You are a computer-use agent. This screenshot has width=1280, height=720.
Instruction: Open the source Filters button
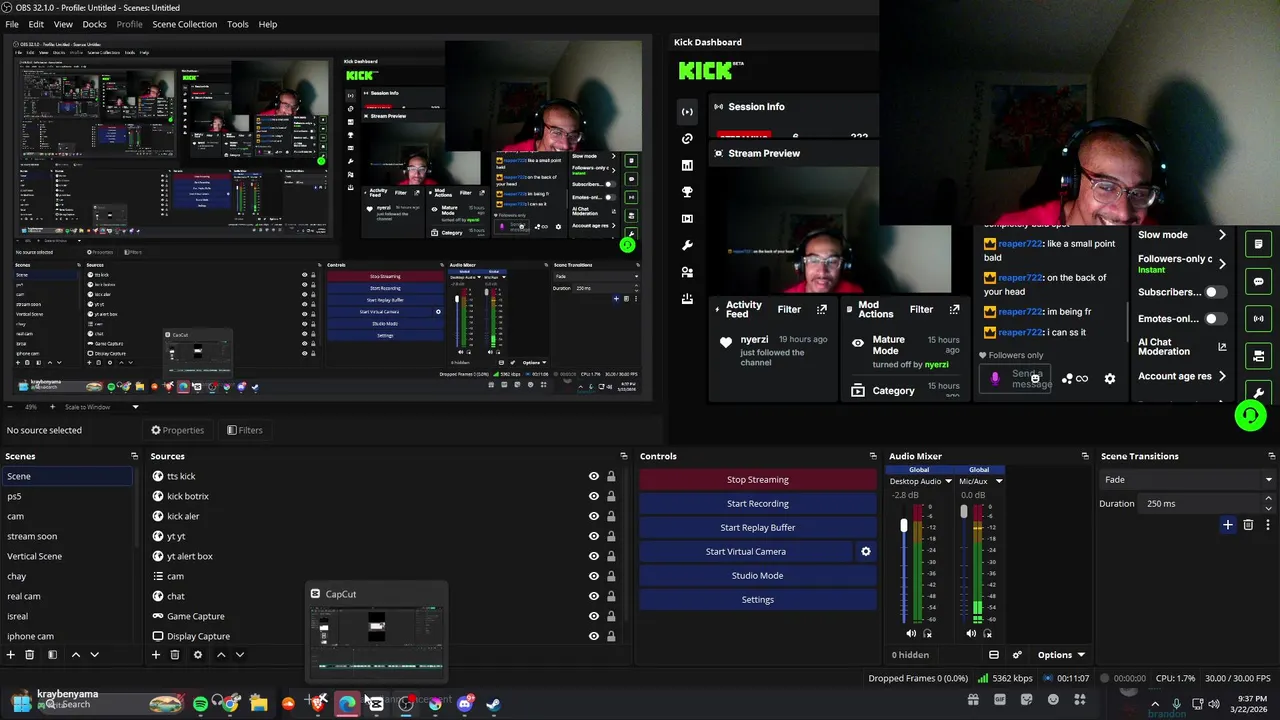pos(245,430)
